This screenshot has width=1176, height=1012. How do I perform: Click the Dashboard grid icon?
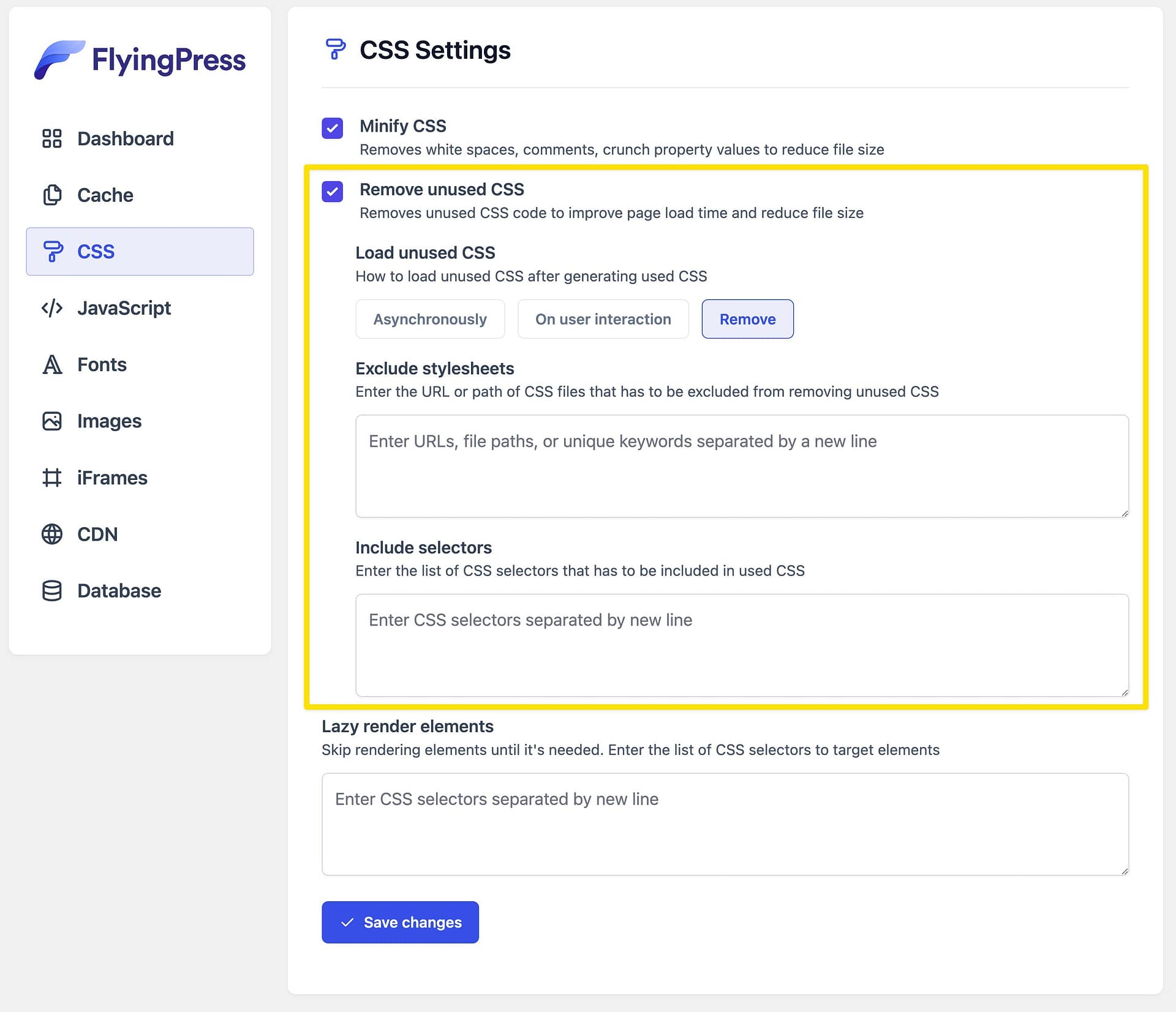tap(52, 138)
